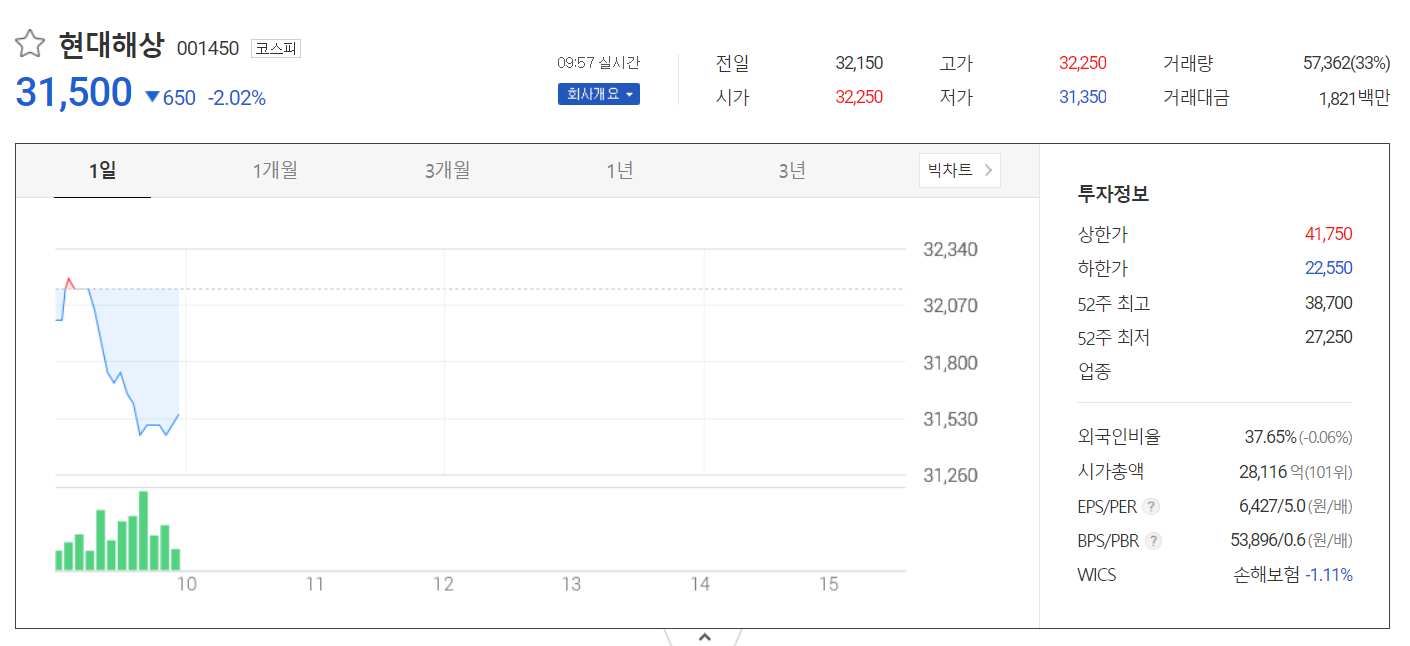Collapse the chart panel with up chevron
Viewport: 1410px width, 646px height.
(x=704, y=637)
